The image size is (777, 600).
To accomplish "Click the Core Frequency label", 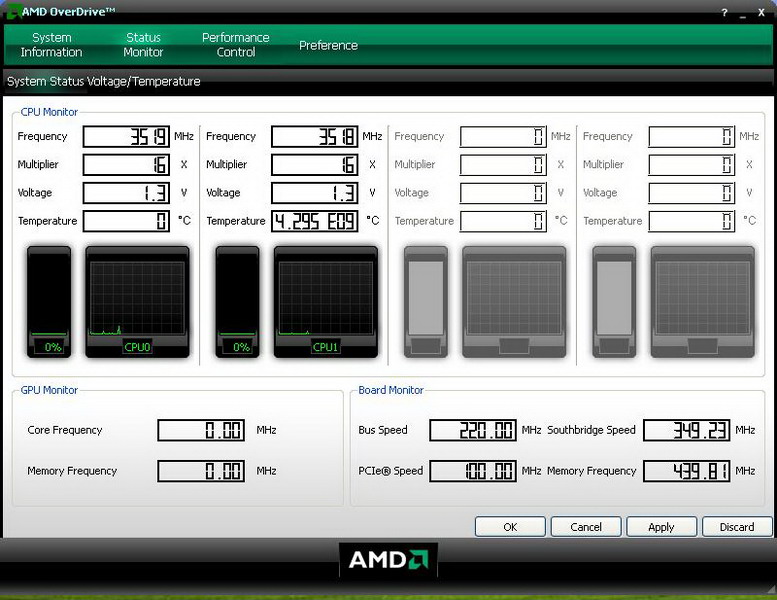I will click(65, 430).
